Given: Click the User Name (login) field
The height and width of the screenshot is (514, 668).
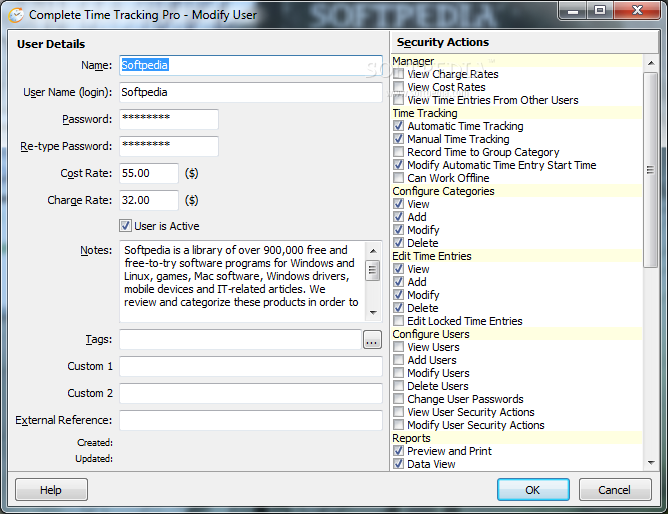Looking at the screenshot, I should pos(250,92).
